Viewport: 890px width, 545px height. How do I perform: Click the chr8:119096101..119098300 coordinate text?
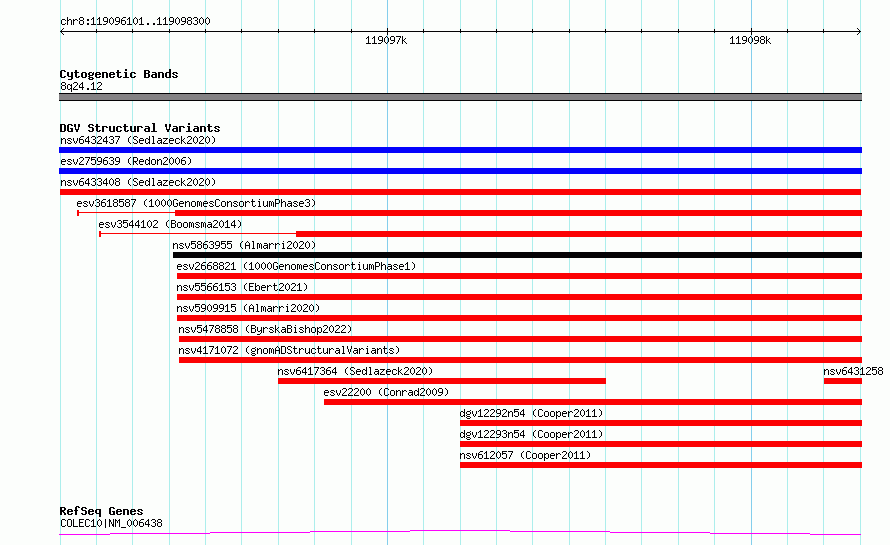pos(135,21)
